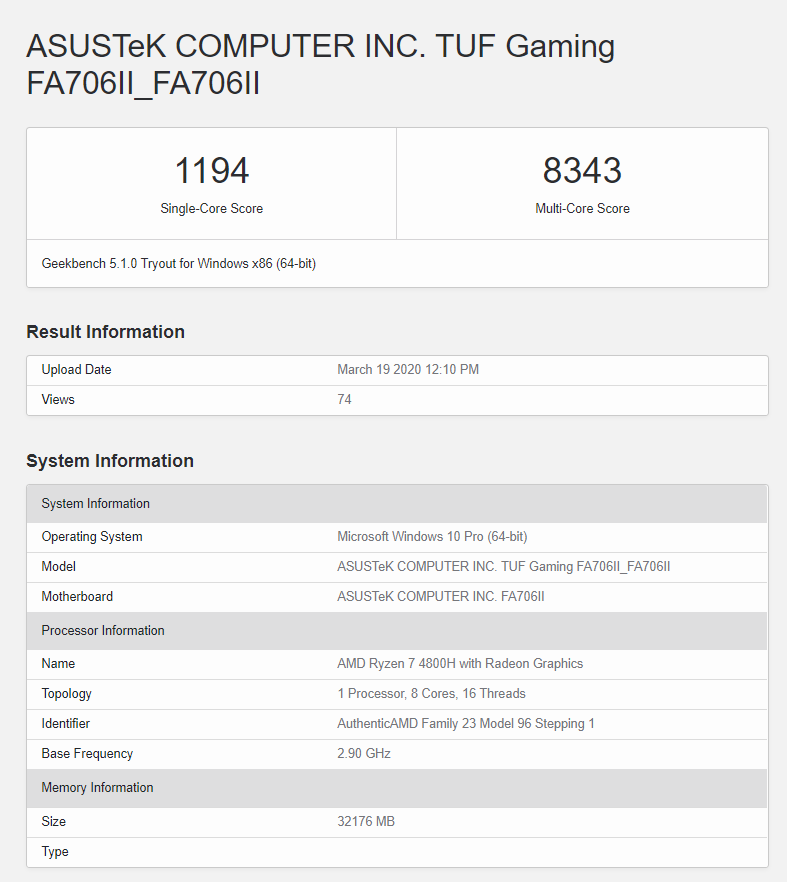The height and width of the screenshot is (882, 787).
Task: Click the date March 19 2020 12:10 PM
Action: 408,370
